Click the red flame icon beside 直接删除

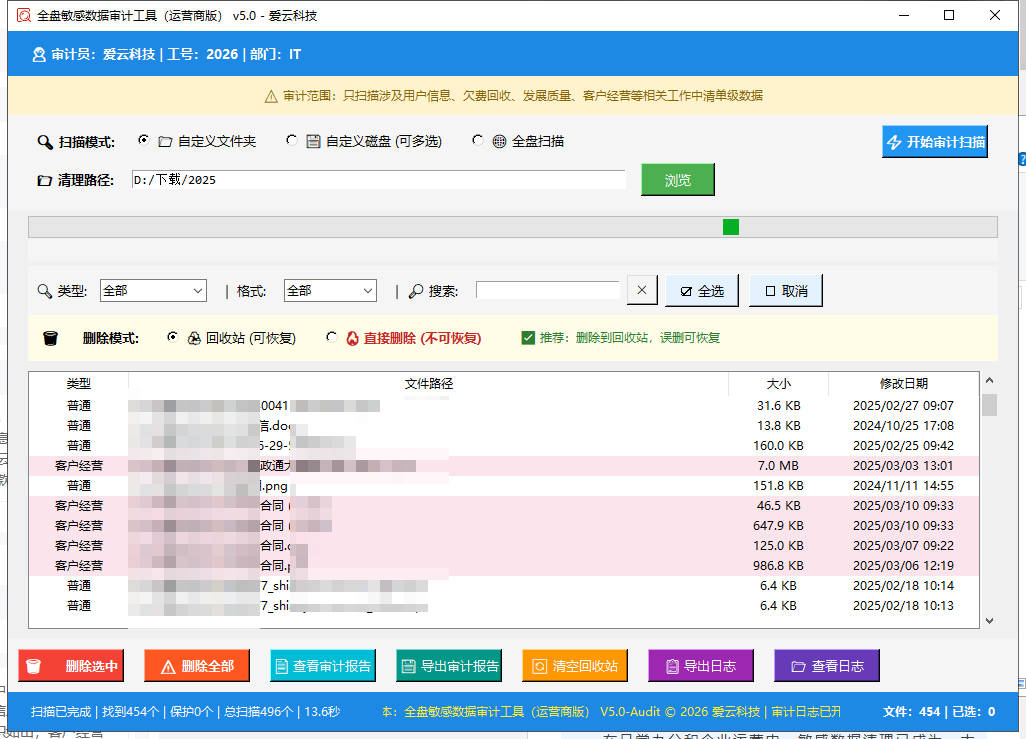click(353, 338)
